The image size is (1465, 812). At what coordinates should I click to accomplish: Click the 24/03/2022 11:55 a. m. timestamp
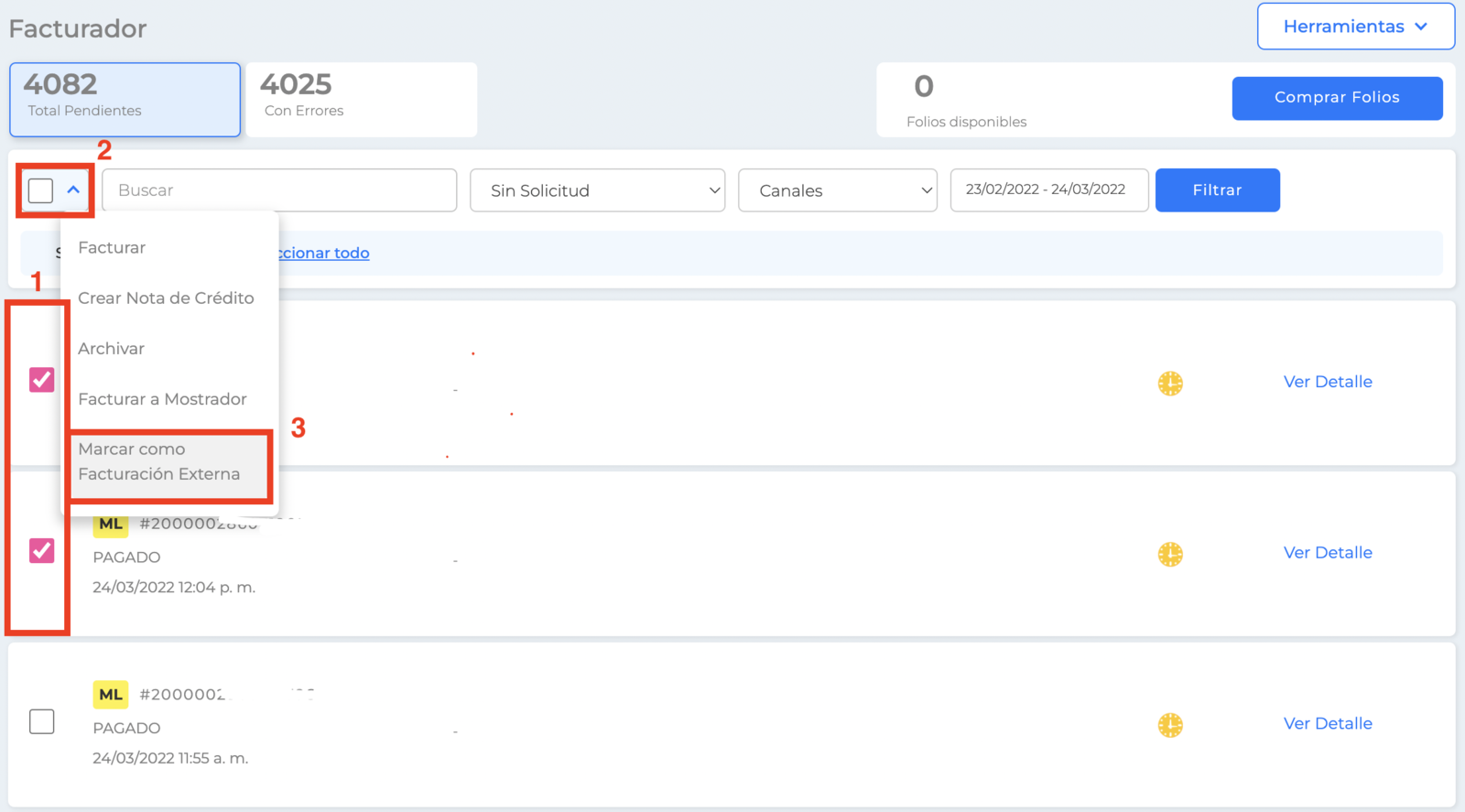tap(170, 759)
